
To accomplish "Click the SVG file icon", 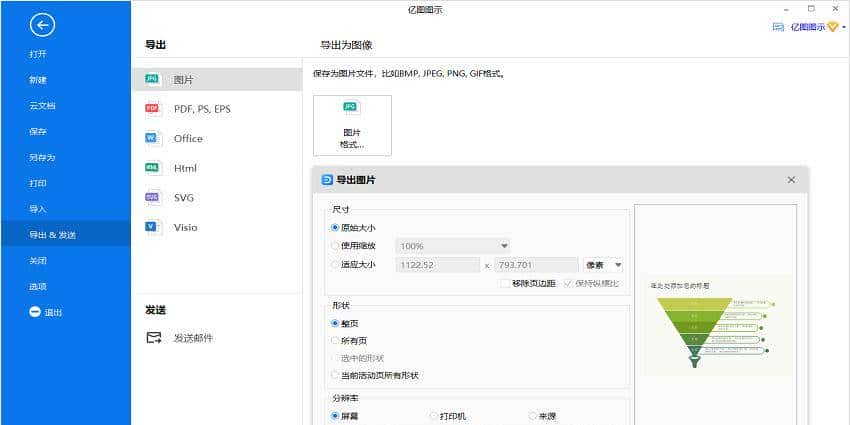I will point(153,197).
